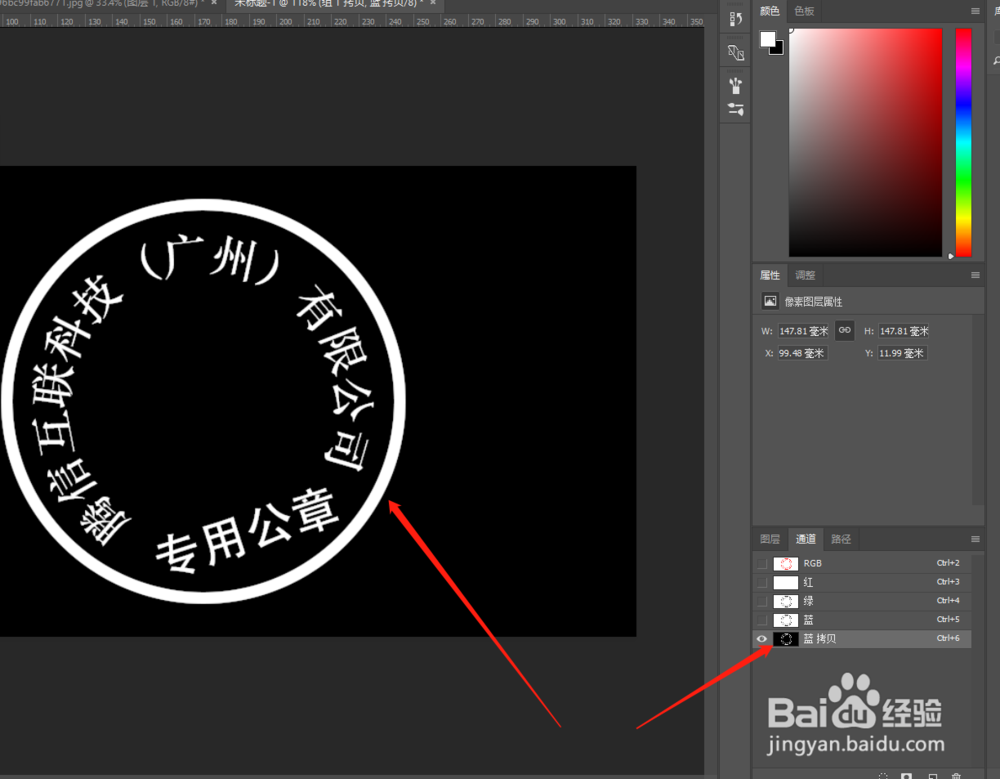Select the 绿 channel name
Screen dimensions: 1000x779
pyautogui.click(x=808, y=601)
